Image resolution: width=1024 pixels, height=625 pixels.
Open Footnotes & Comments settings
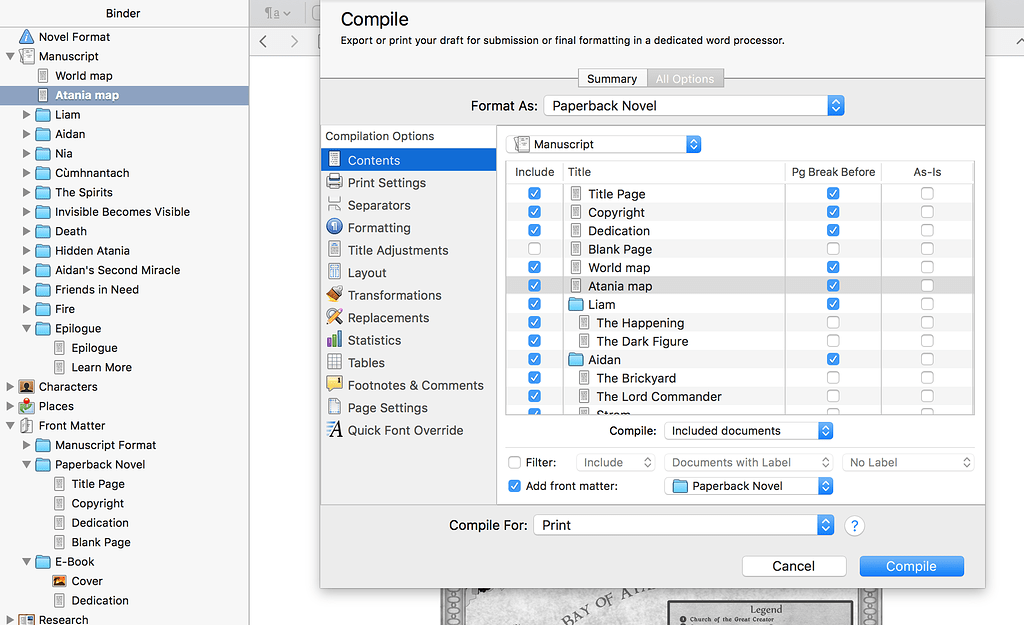pos(405,384)
